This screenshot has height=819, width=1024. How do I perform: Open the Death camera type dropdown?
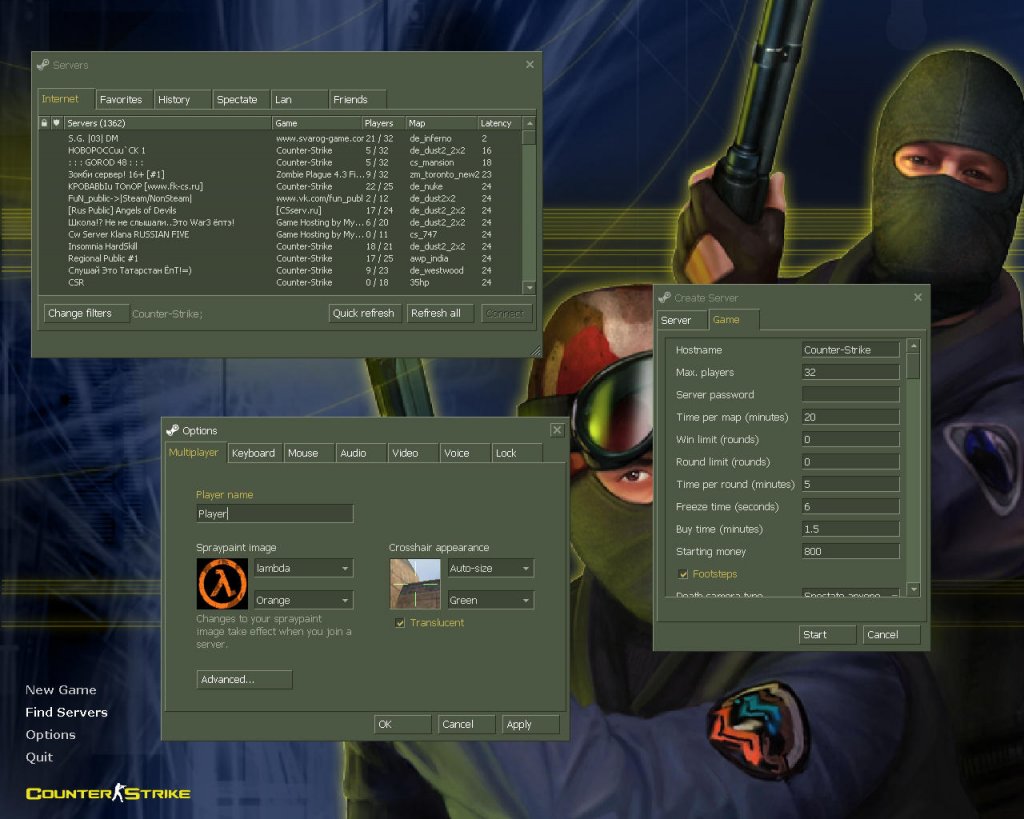850,594
